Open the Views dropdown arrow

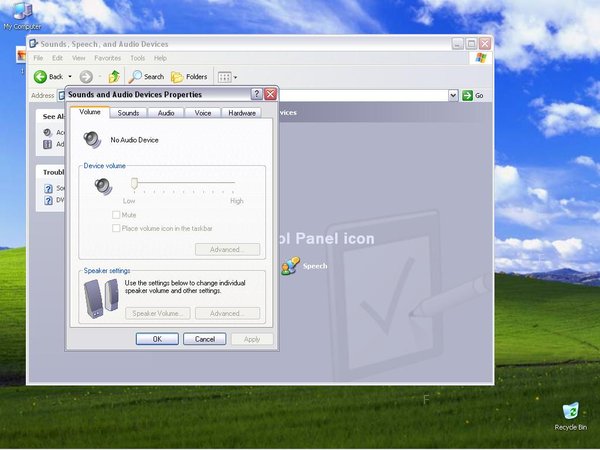pos(235,77)
